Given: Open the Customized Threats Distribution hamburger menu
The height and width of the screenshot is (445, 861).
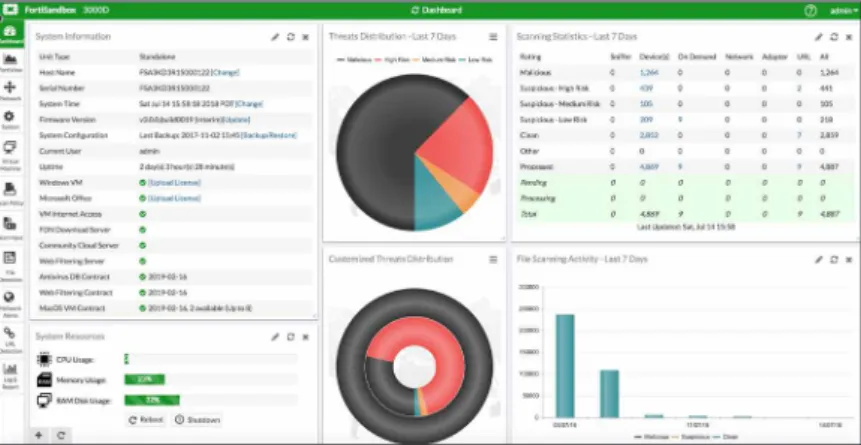Looking at the screenshot, I should (493, 259).
